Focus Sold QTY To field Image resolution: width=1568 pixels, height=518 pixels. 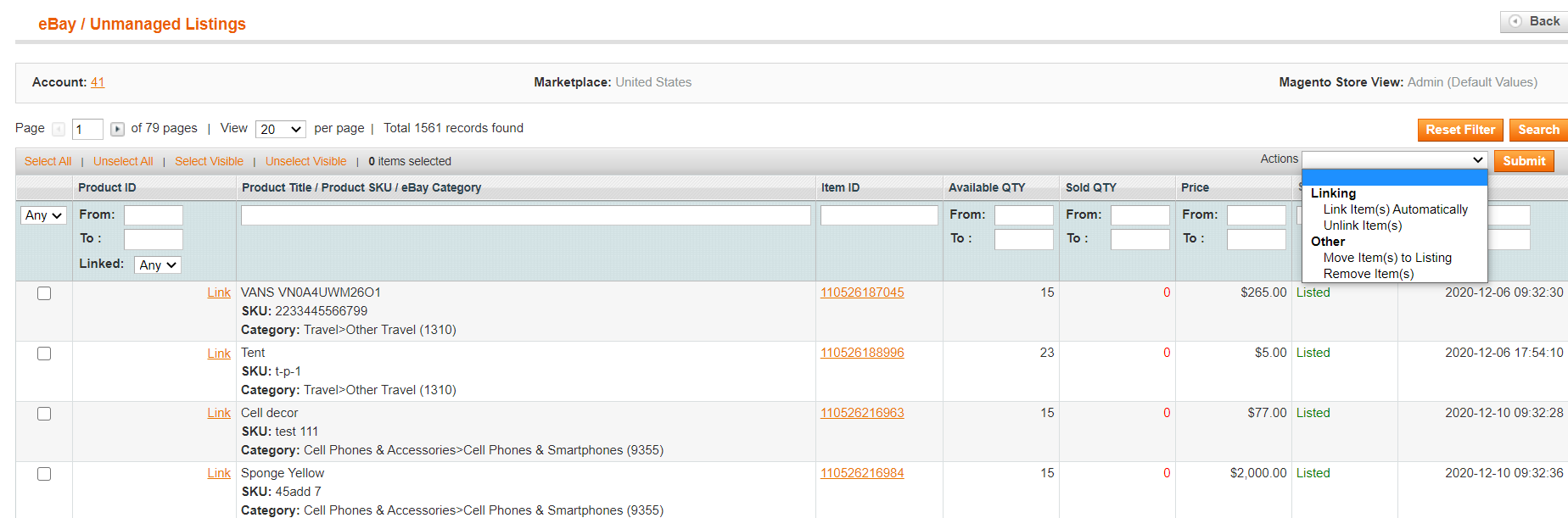tap(1140, 239)
